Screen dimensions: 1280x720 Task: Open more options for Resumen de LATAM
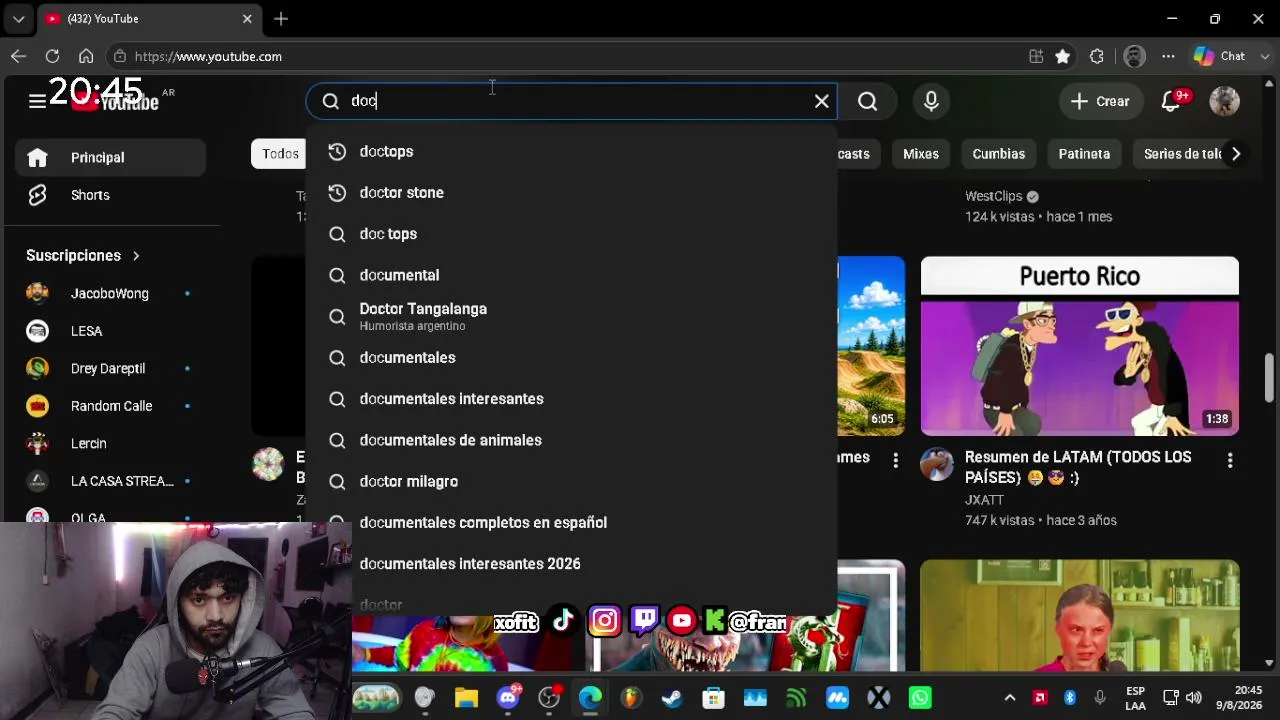(1230, 460)
